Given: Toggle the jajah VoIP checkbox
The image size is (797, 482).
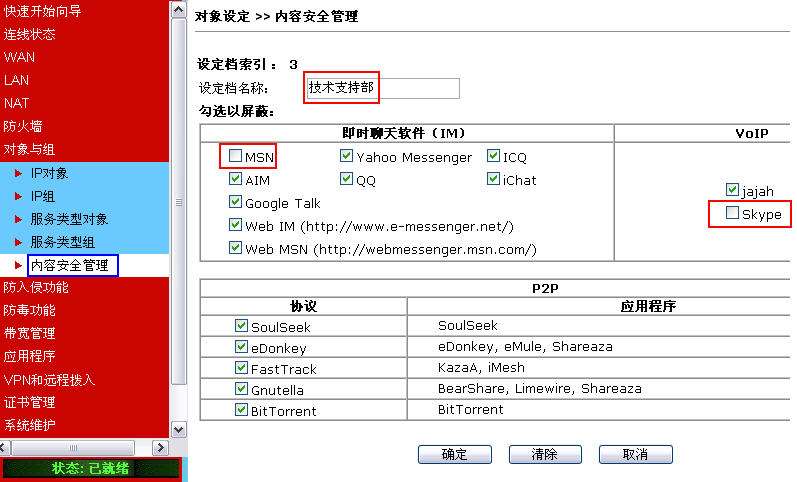Looking at the screenshot, I should pos(732,190).
